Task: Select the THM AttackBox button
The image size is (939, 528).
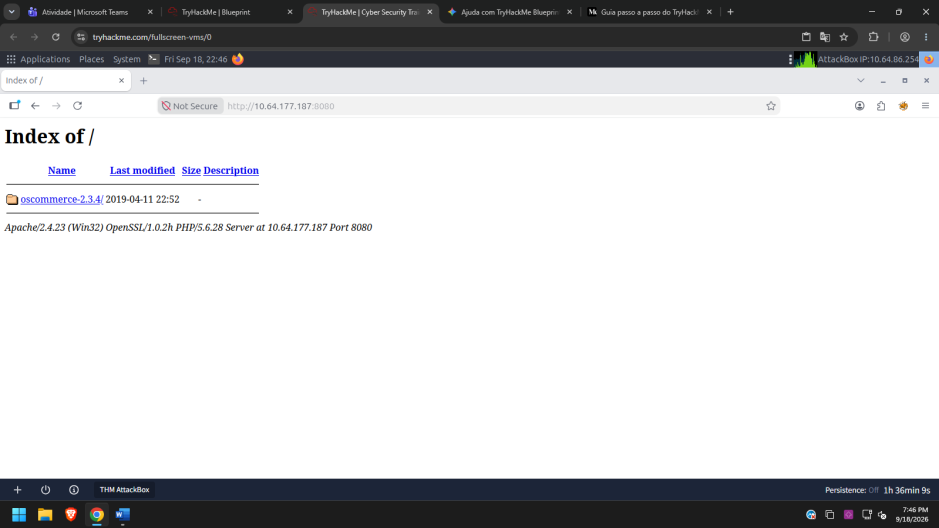Action: (x=124, y=490)
